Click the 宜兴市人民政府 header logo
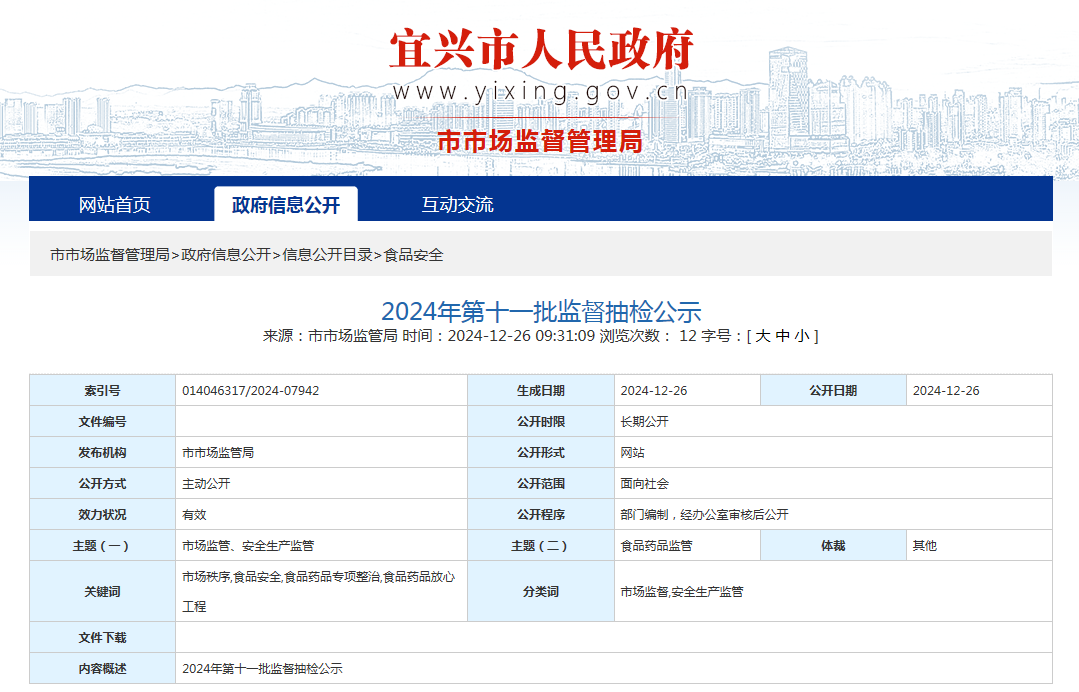This screenshot has width=1079, height=692. point(541,50)
